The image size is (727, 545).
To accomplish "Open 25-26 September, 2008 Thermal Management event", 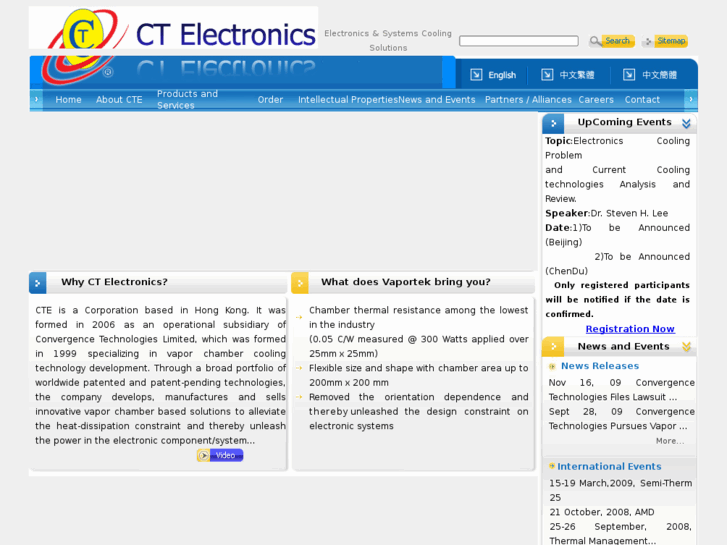I will click(620, 533).
